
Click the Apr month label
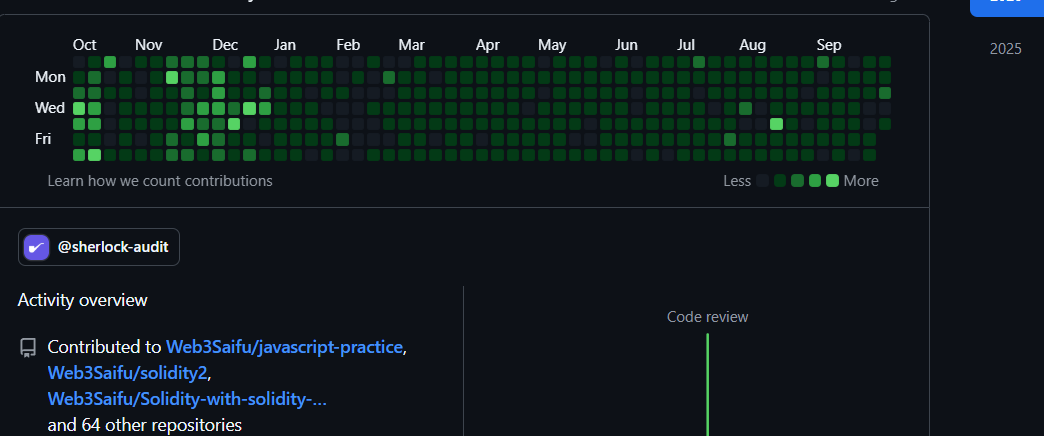487,45
